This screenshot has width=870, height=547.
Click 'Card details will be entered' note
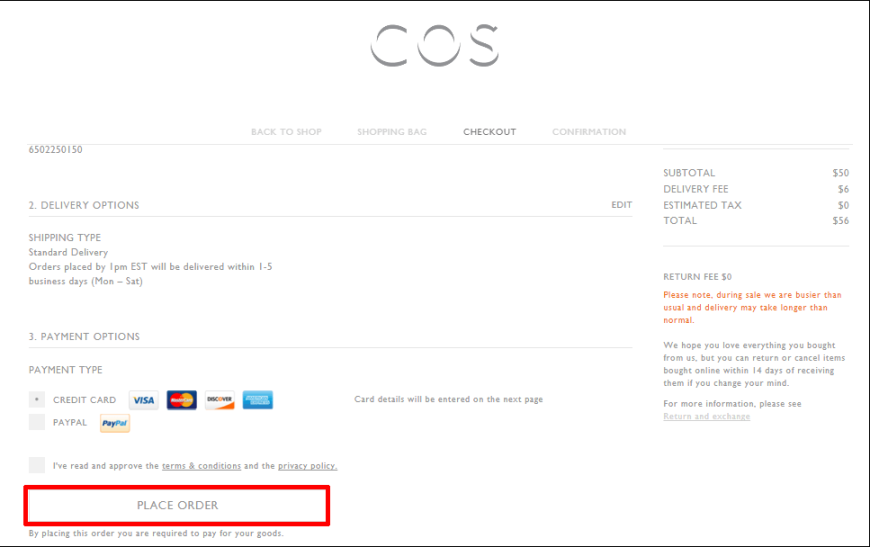(x=448, y=399)
